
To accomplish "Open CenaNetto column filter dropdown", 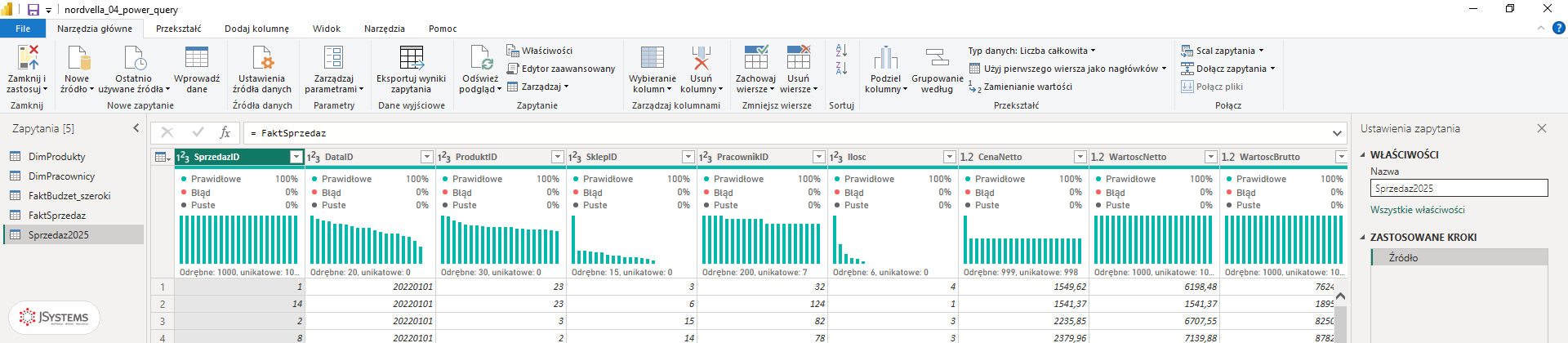I will 1080,157.
